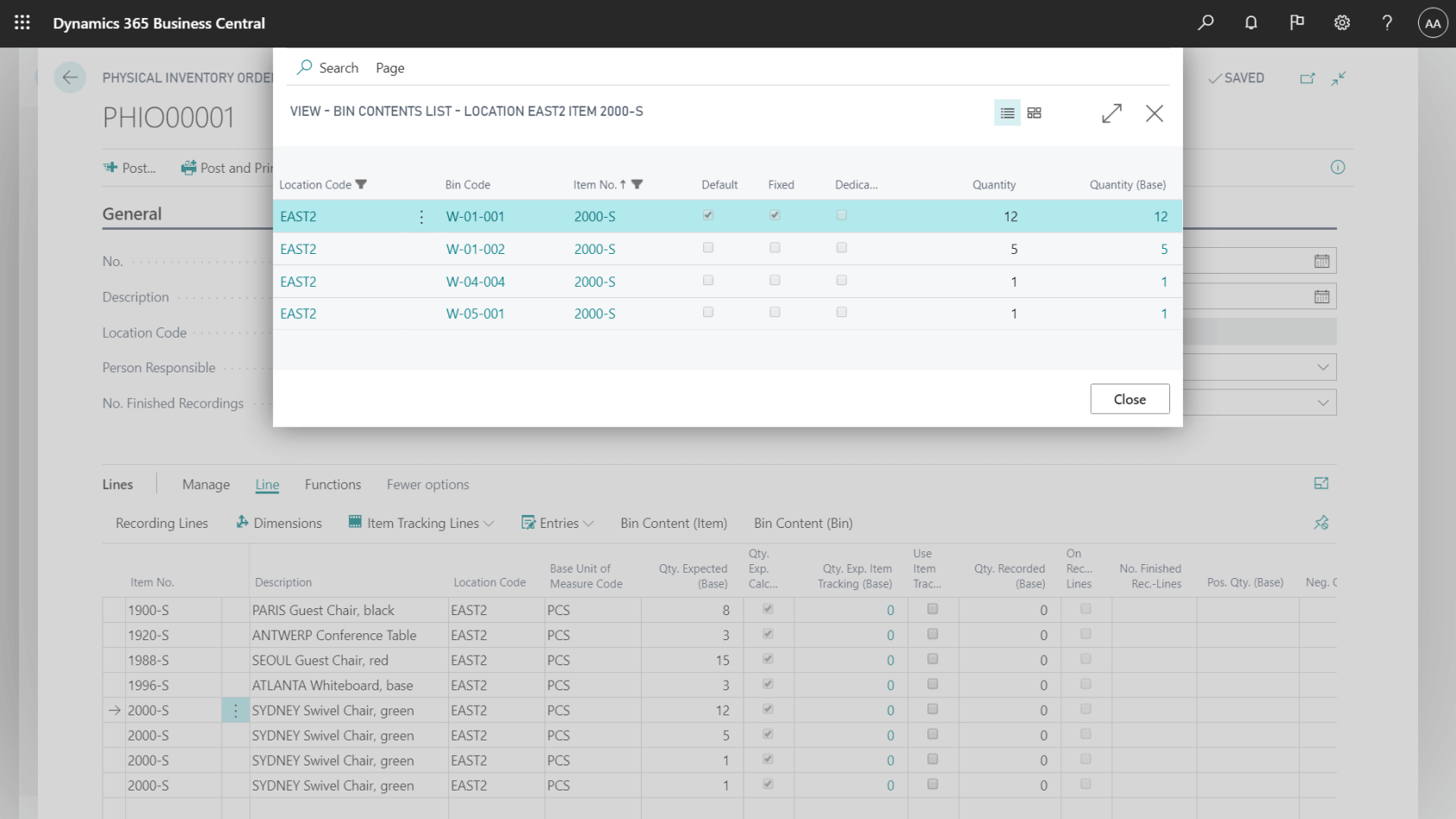Open the help question mark
This screenshot has height=819, width=1456.
(x=1387, y=23)
